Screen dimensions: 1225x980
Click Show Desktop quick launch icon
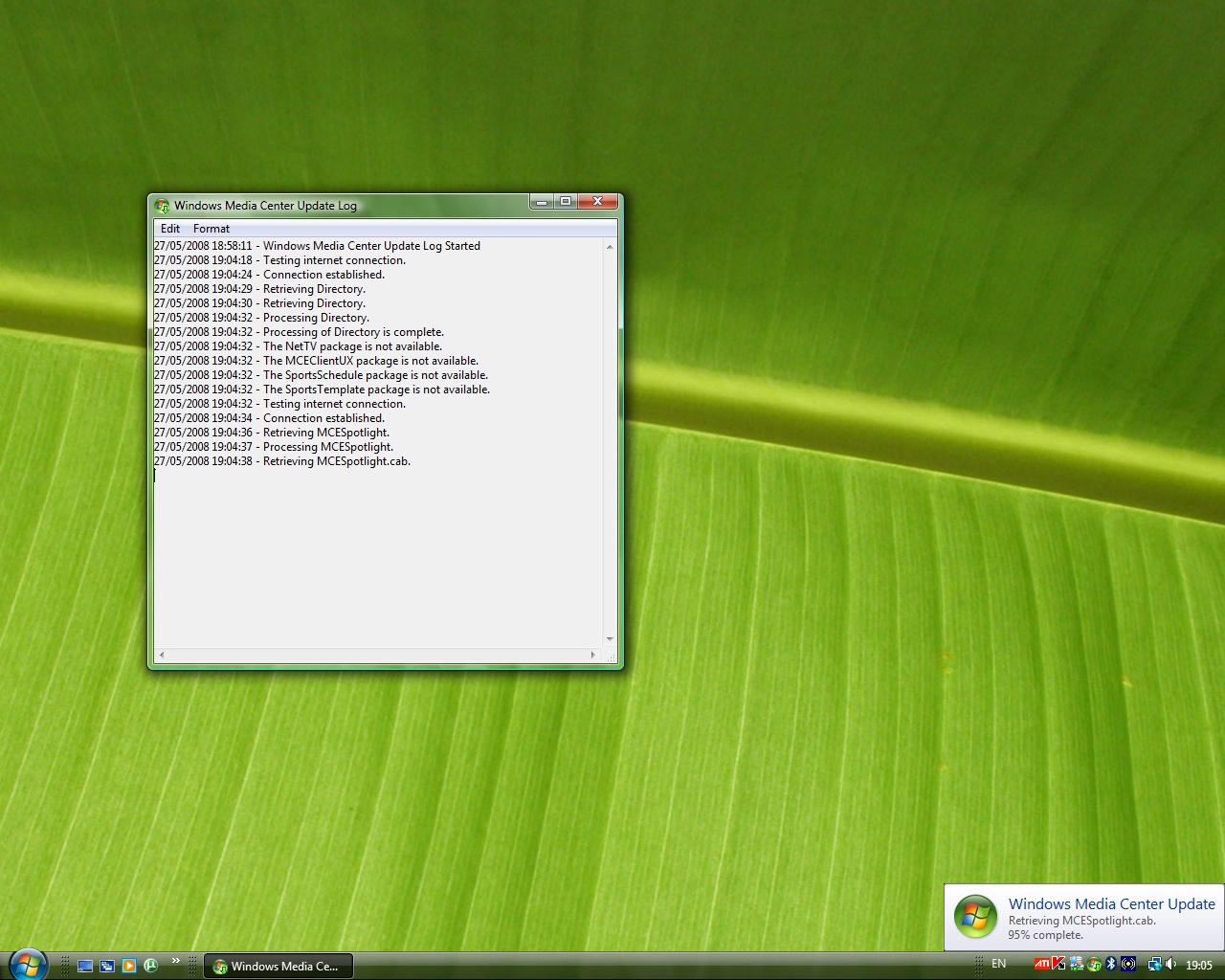(85, 966)
